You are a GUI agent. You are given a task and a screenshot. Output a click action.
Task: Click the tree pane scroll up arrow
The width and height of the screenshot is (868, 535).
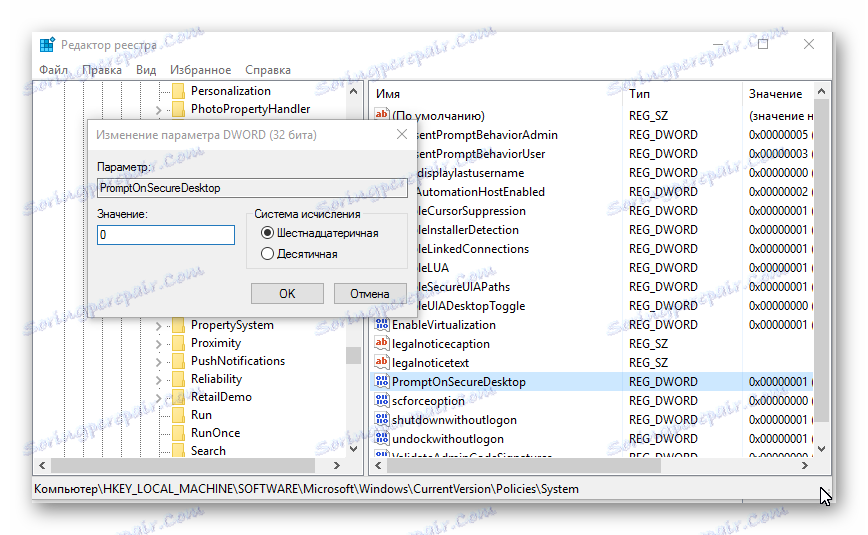353,91
